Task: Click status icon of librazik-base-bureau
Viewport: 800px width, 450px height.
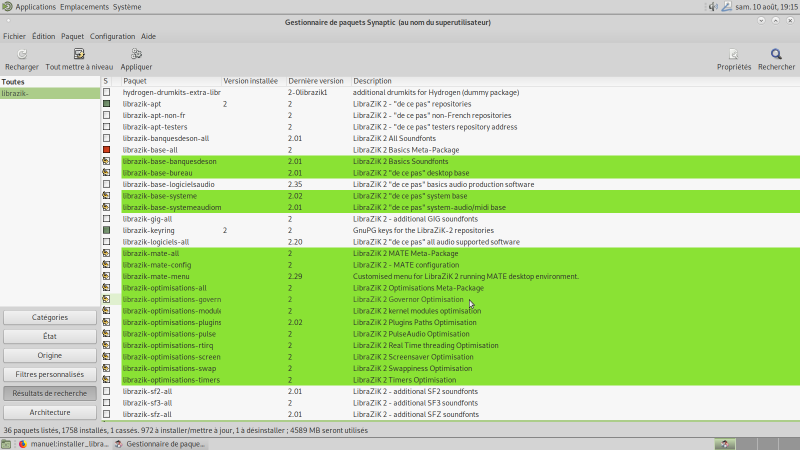Action: (x=106, y=173)
